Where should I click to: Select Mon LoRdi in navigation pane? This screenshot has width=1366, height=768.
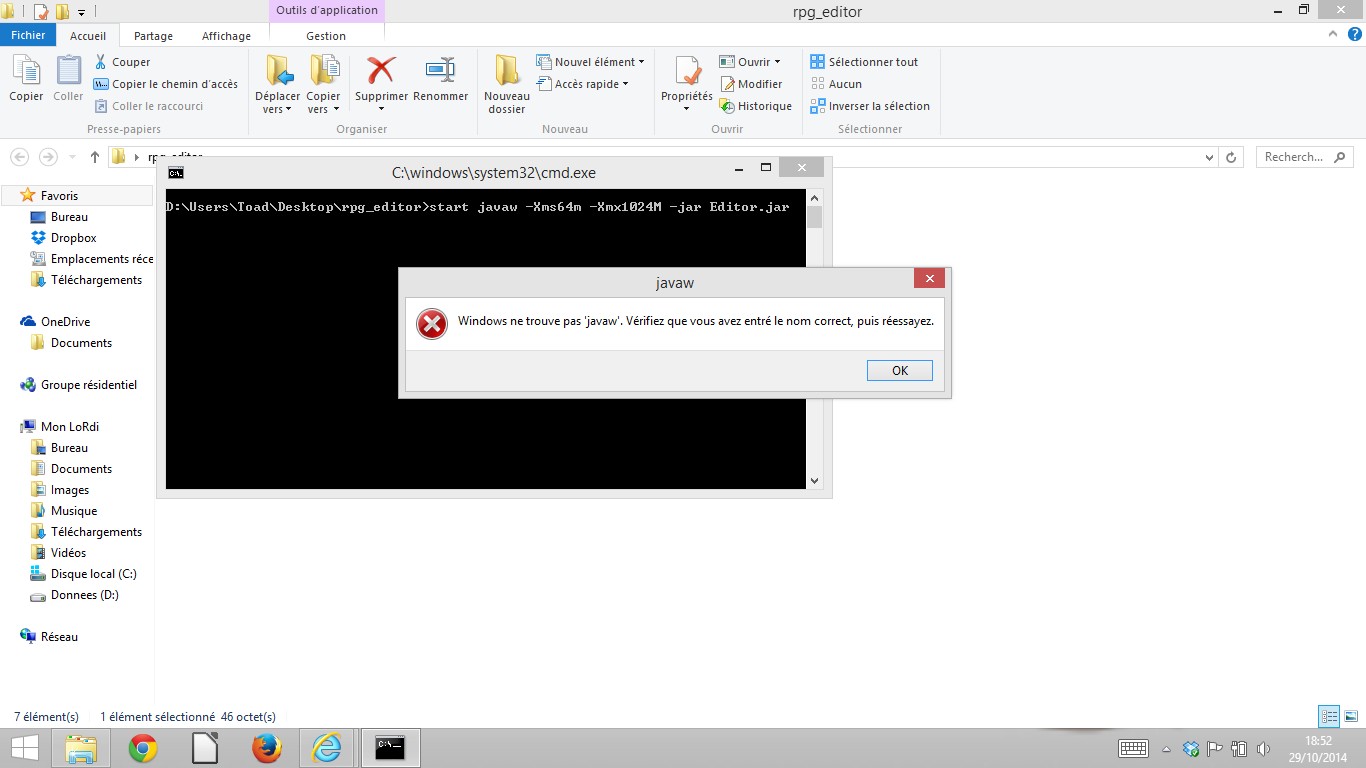(59, 427)
